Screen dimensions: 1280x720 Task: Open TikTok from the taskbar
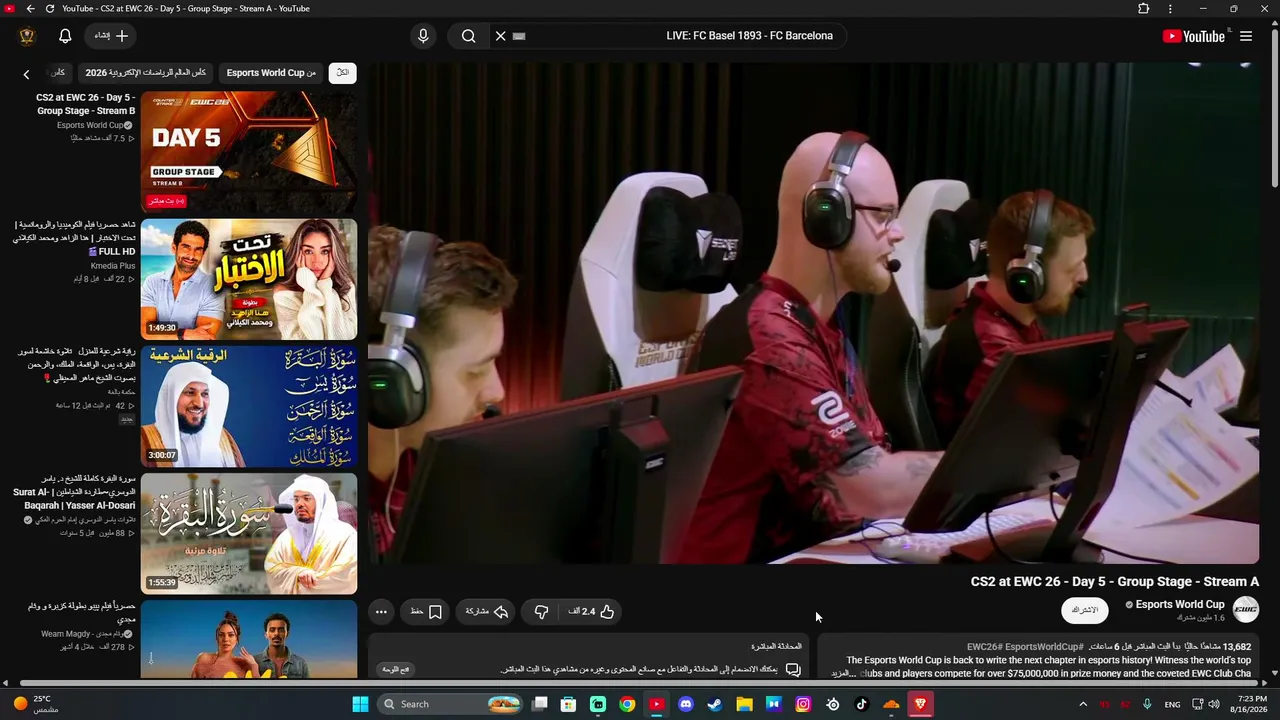[x=862, y=704]
